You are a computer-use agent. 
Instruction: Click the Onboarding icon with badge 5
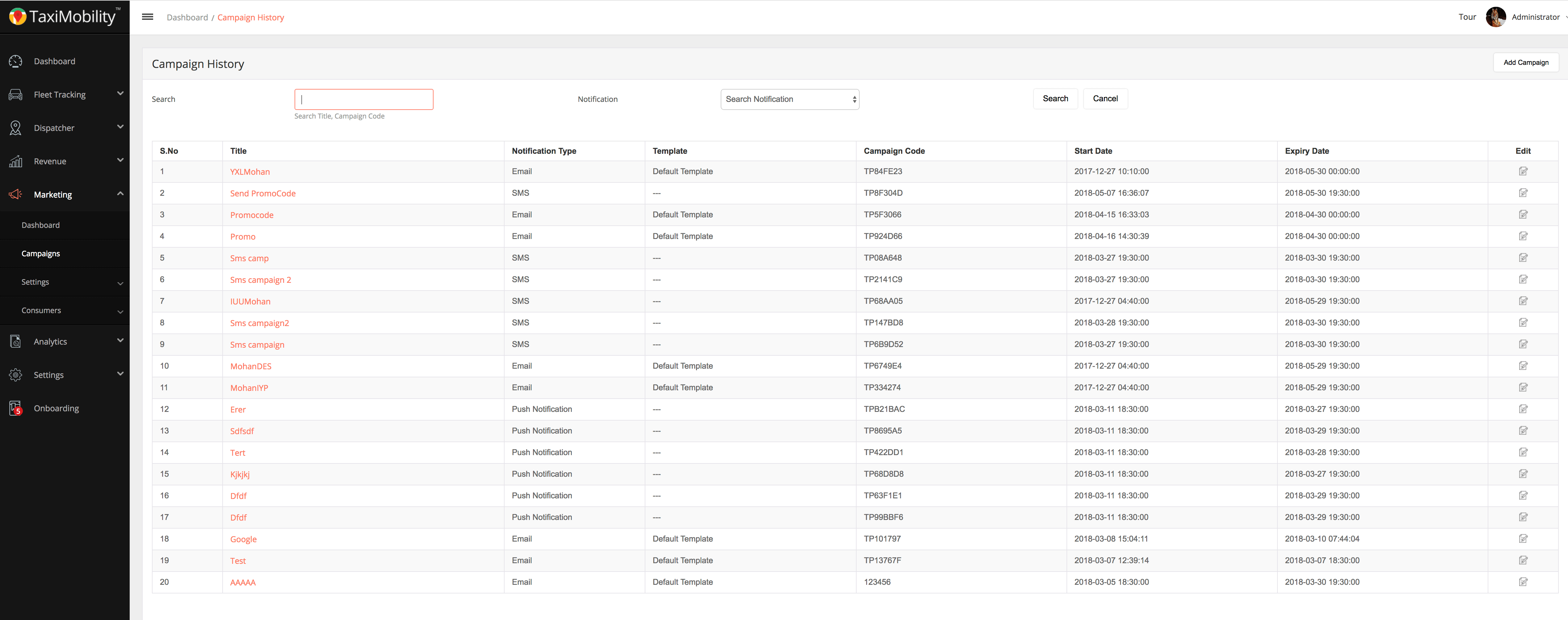[16, 408]
